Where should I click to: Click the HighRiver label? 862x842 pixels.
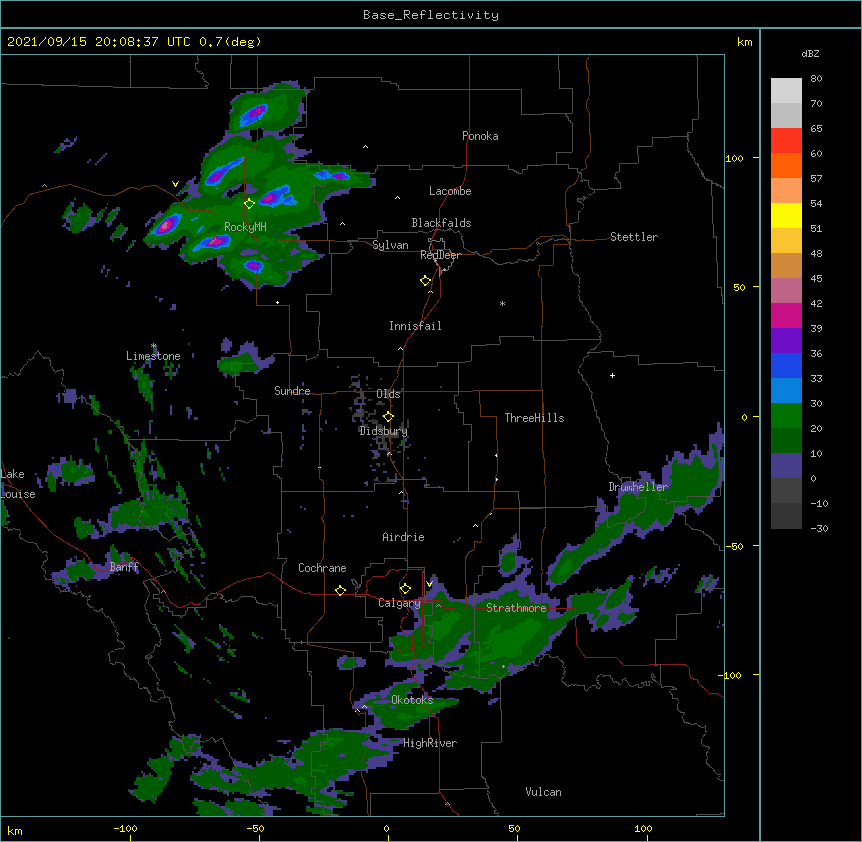click(430, 743)
